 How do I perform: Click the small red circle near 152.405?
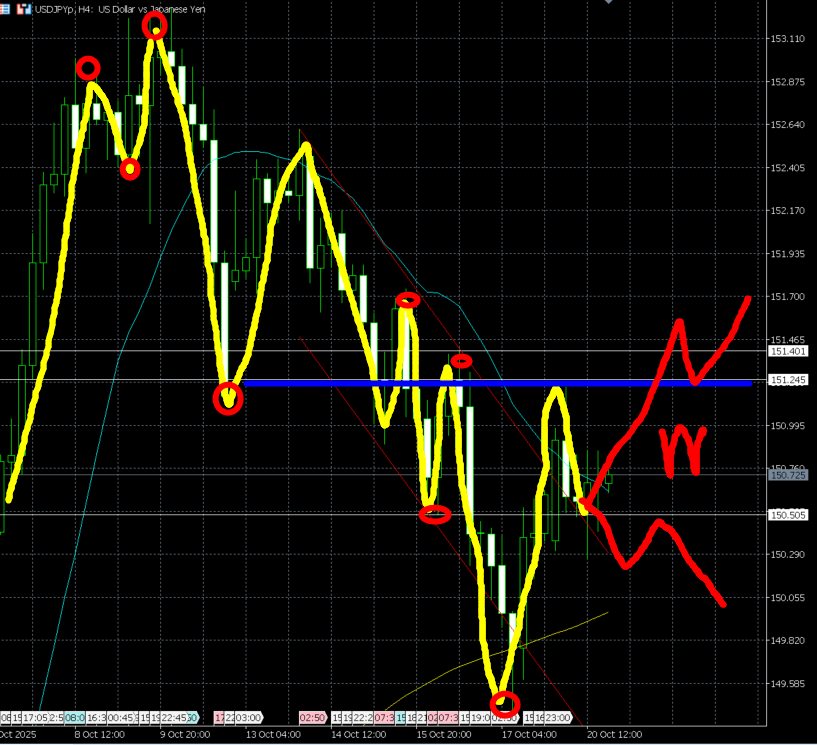[x=130, y=169]
